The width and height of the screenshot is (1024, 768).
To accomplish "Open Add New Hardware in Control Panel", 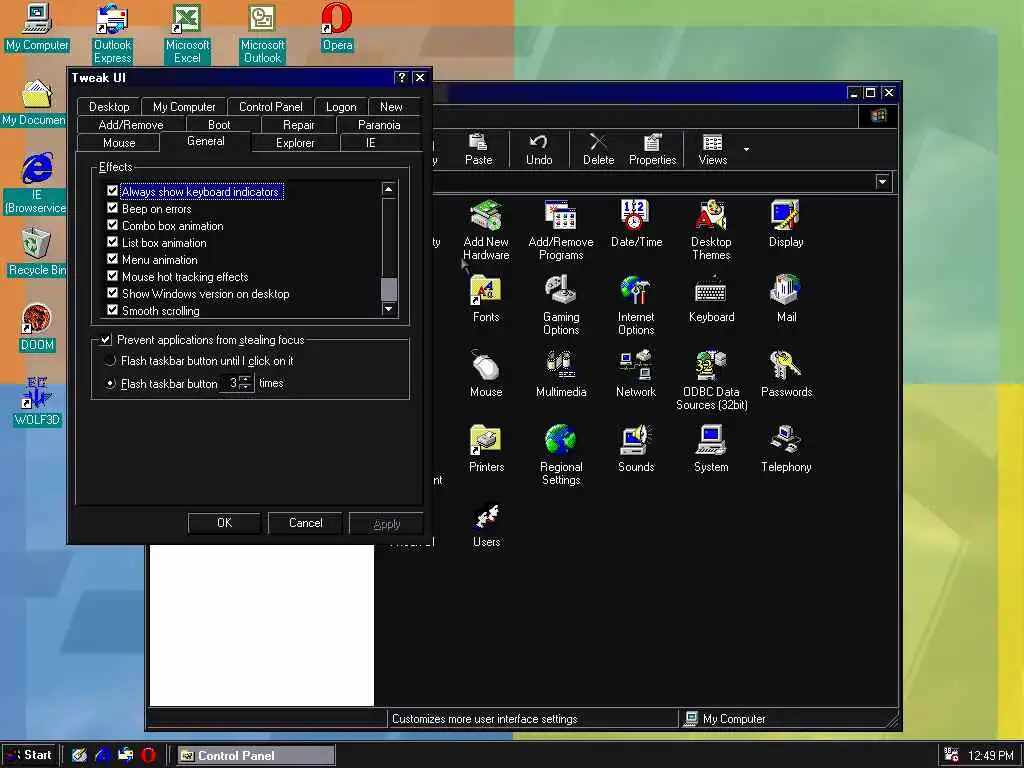I will [x=486, y=229].
